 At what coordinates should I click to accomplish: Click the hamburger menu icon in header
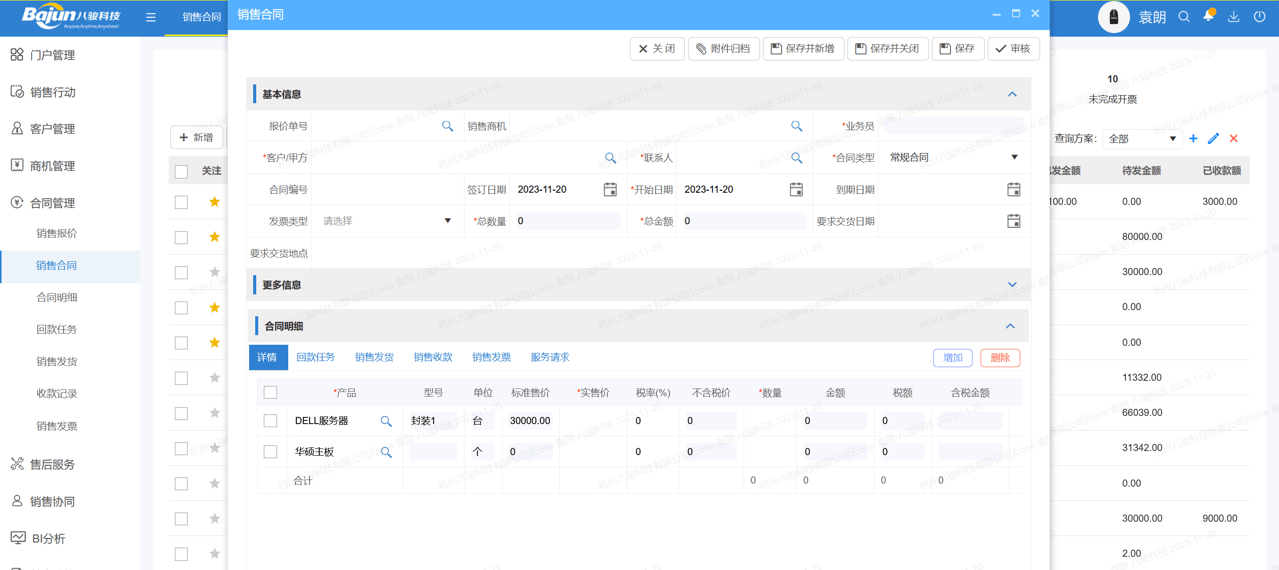151,17
